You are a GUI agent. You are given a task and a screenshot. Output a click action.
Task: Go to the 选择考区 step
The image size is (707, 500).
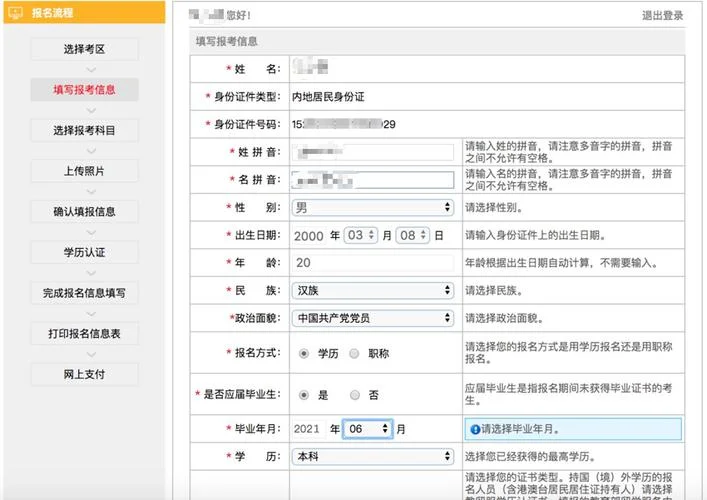point(84,49)
